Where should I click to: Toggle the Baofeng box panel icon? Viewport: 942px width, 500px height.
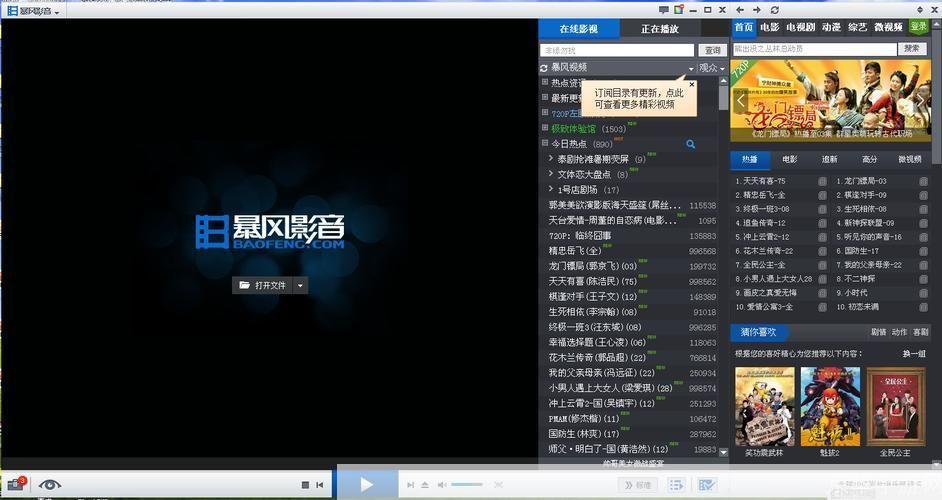click(x=707, y=485)
